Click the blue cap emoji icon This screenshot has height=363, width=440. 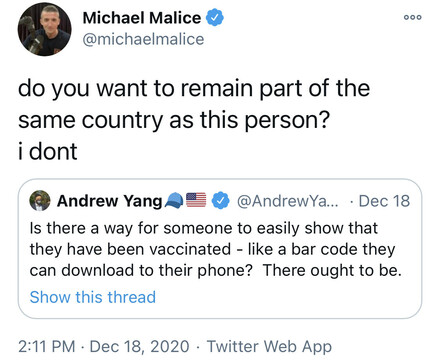point(174,200)
